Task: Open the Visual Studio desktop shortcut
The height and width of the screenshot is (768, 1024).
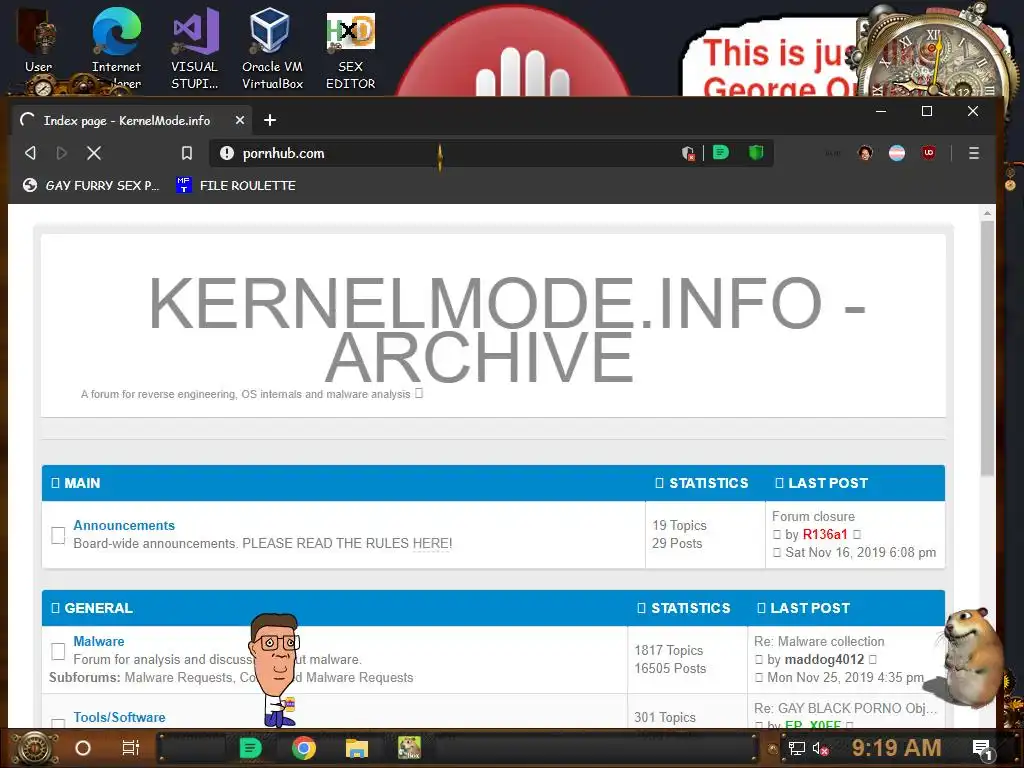Action: [195, 47]
